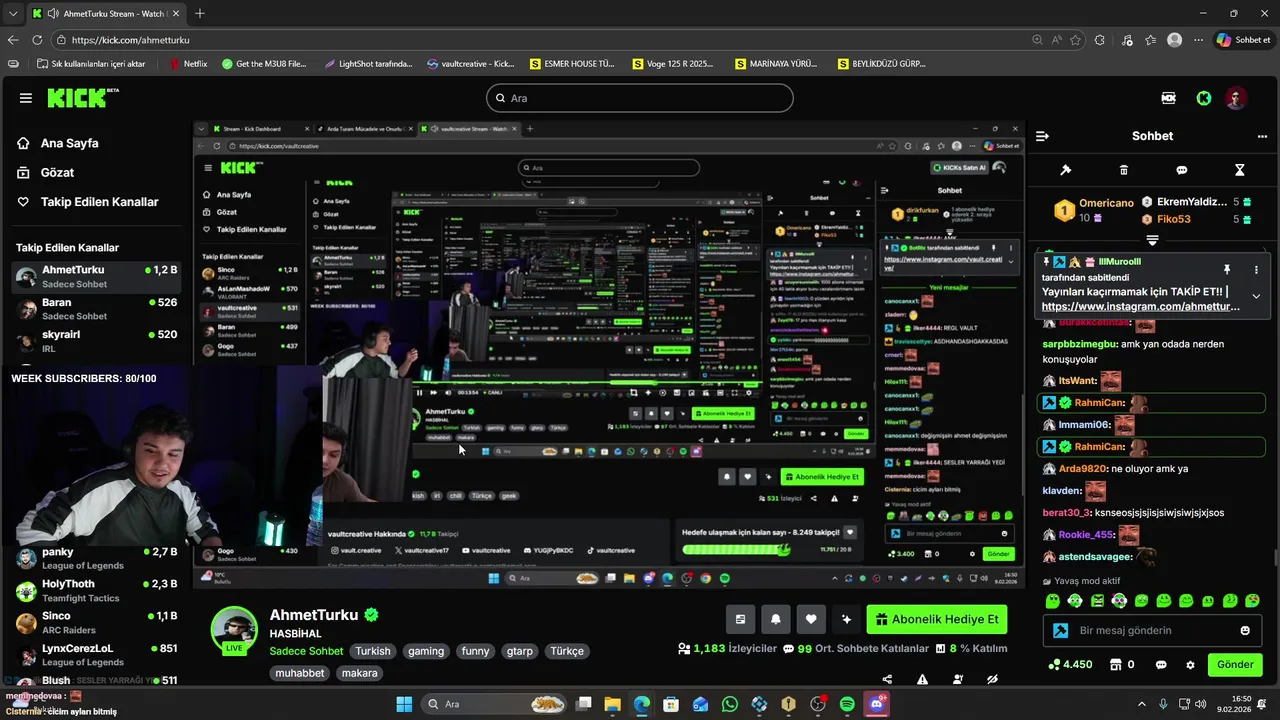Toggle follow heart button
Screen dimensions: 1280x720
tap(811, 619)
